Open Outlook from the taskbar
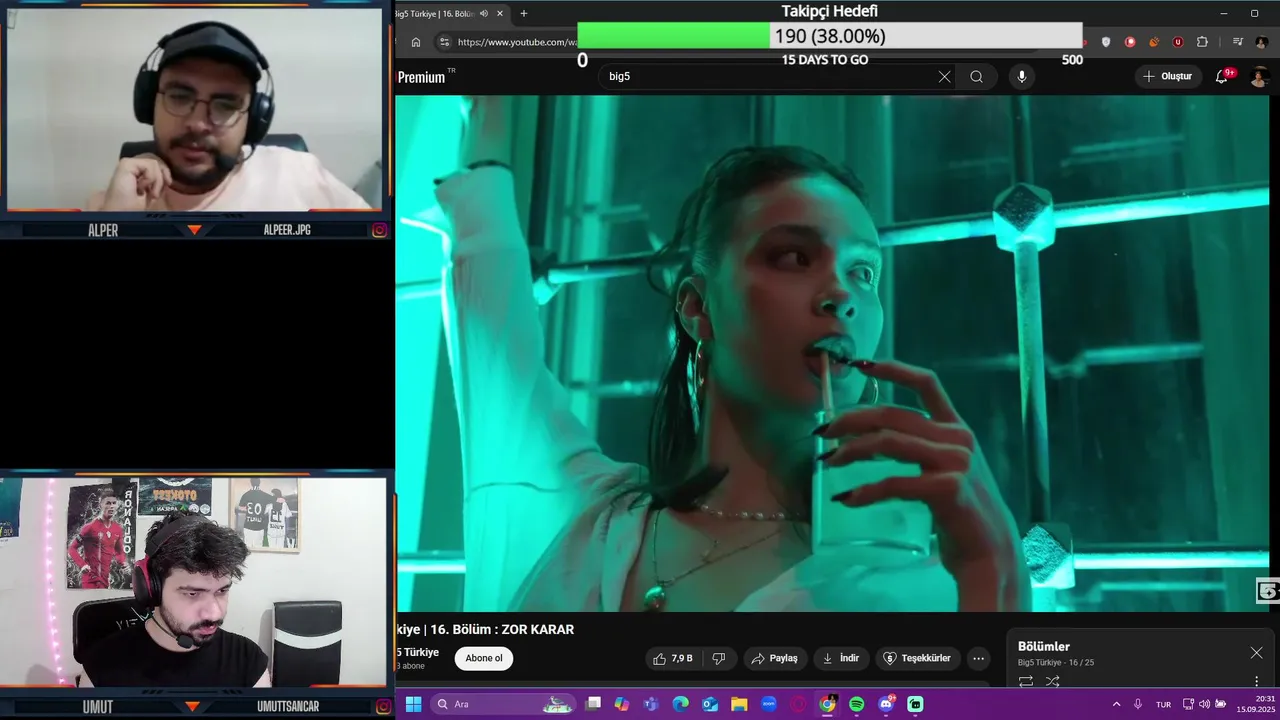The height and width of the screenshot is (720, 1280). point(710,704)
